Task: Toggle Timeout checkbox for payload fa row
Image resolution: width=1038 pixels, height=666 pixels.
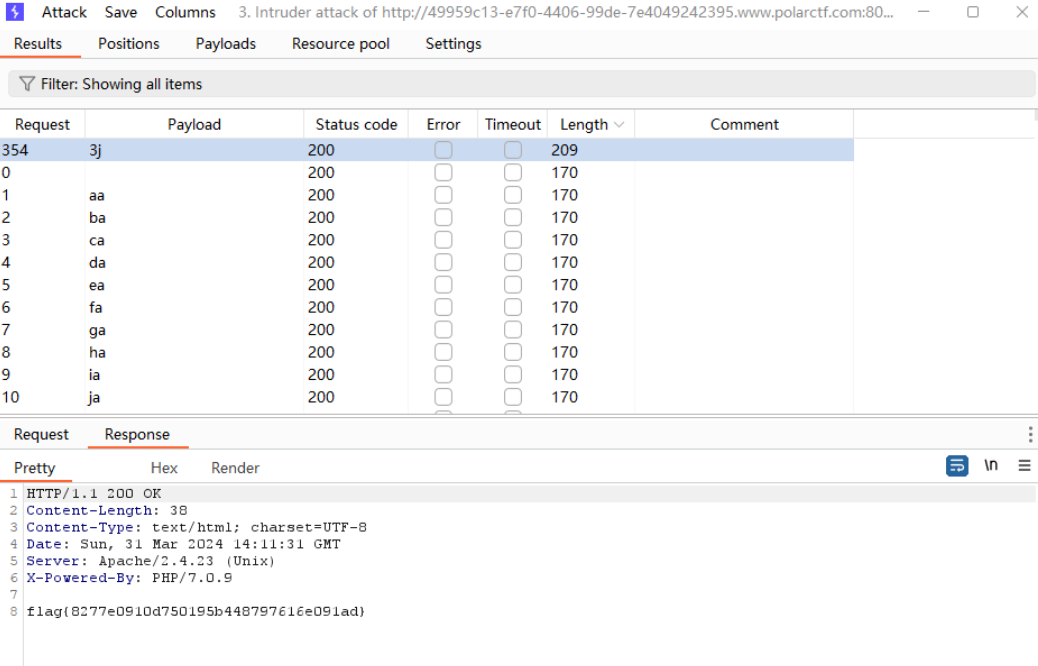Action: [512, 307]
